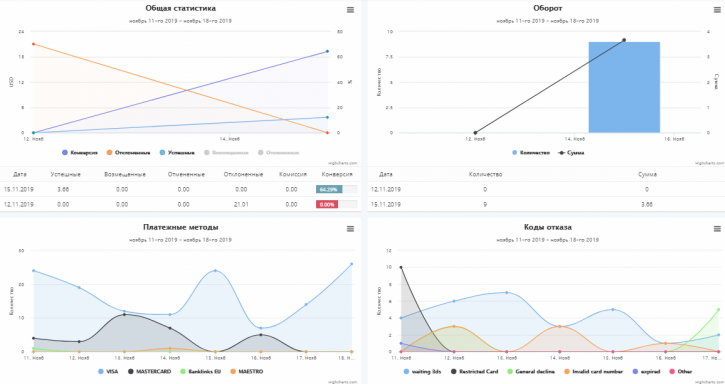This screenshot has width=725, height=384.
Task: Click the 64.29% conversion progress bar
Action: (x=337, y=189)
